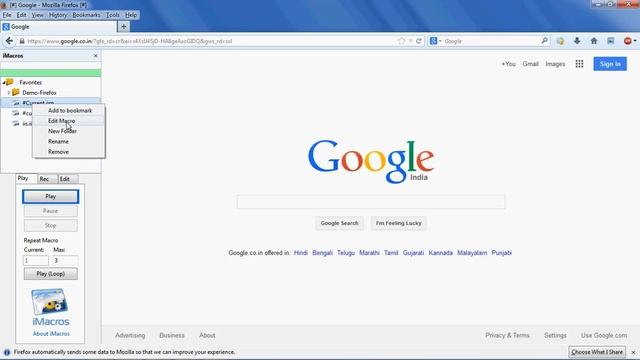This screenshot has width=640, height=360.
Task: Click the Current repeat count field
Action: tap(36, 260)
